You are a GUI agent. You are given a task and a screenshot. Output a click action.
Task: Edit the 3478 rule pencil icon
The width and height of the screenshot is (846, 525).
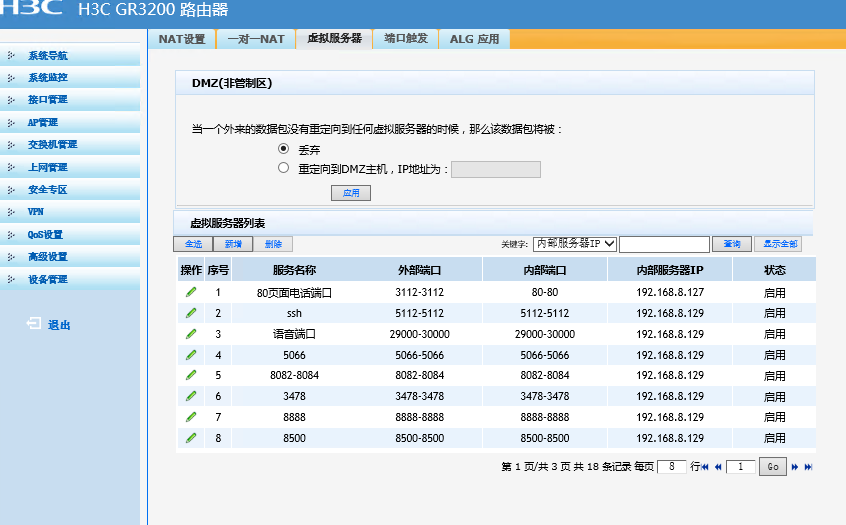(x=191, y=396)
